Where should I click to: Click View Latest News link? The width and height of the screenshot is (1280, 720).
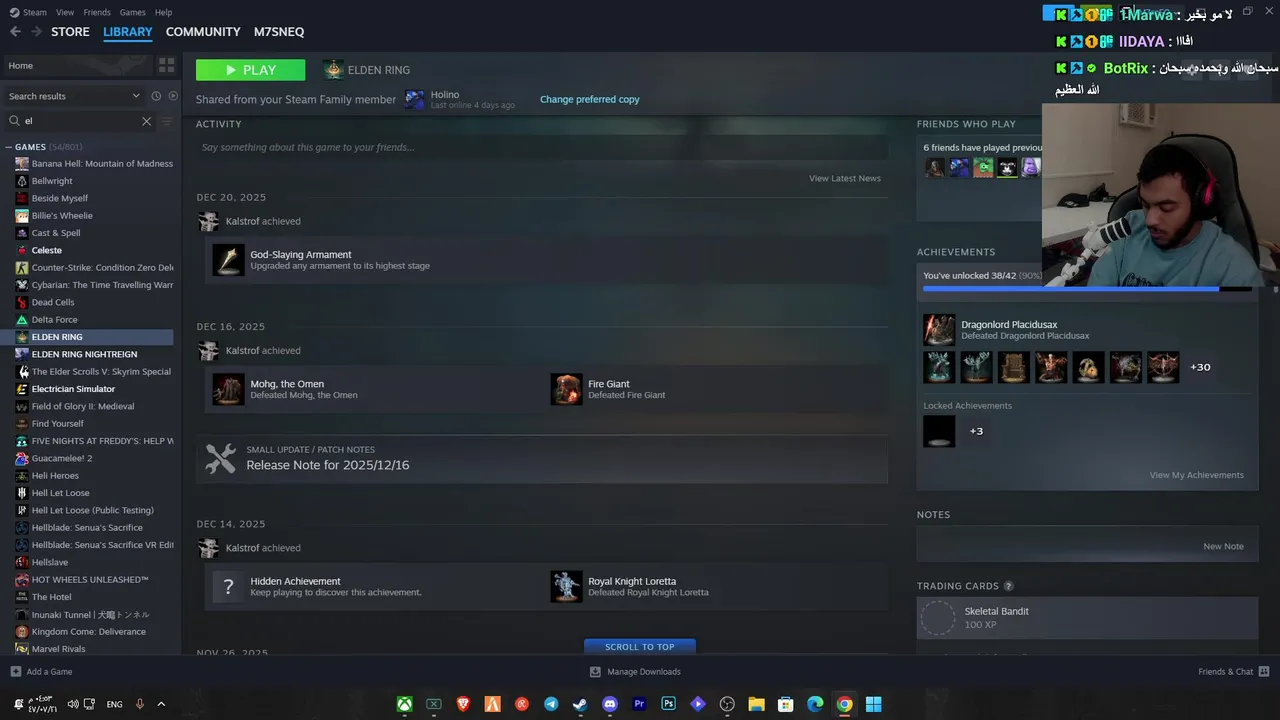[845, 178]
